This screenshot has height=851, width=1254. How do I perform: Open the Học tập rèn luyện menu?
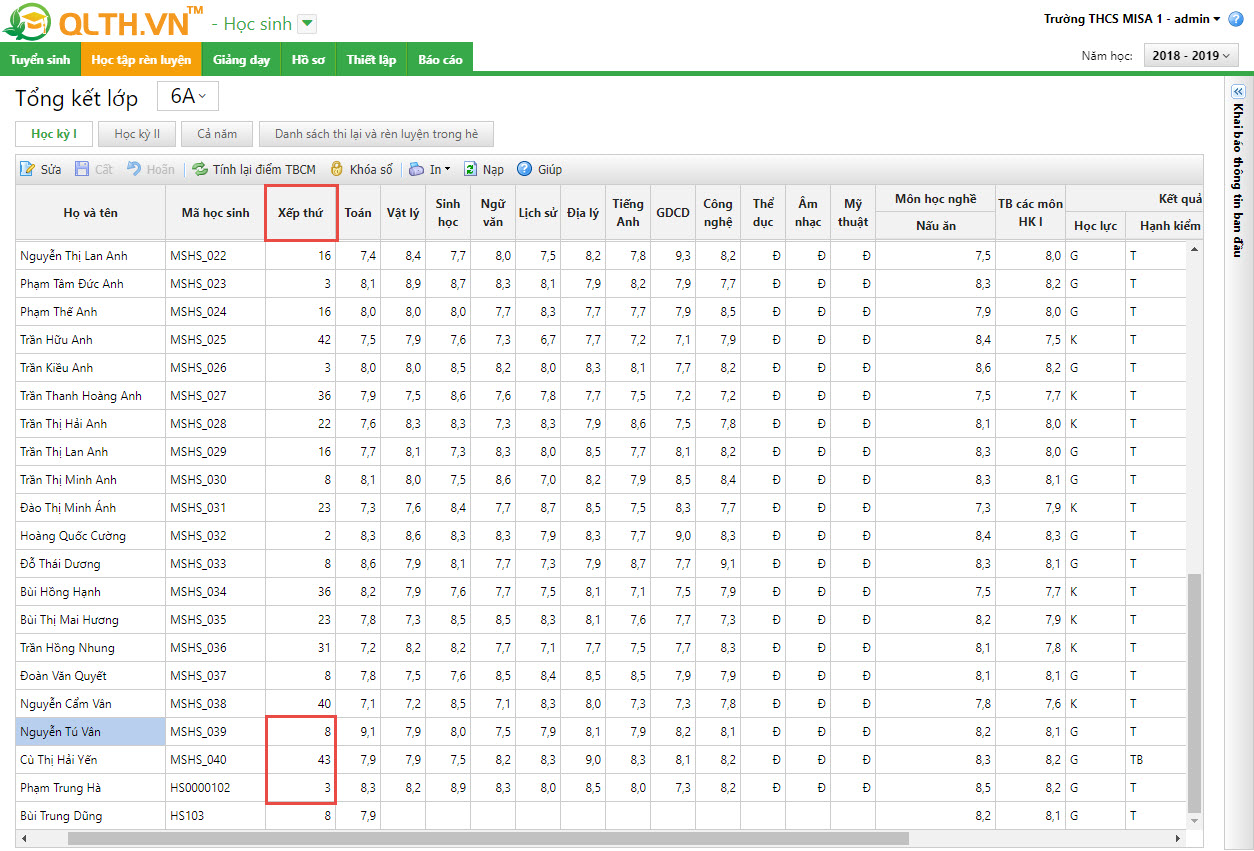tap(141, 59)
